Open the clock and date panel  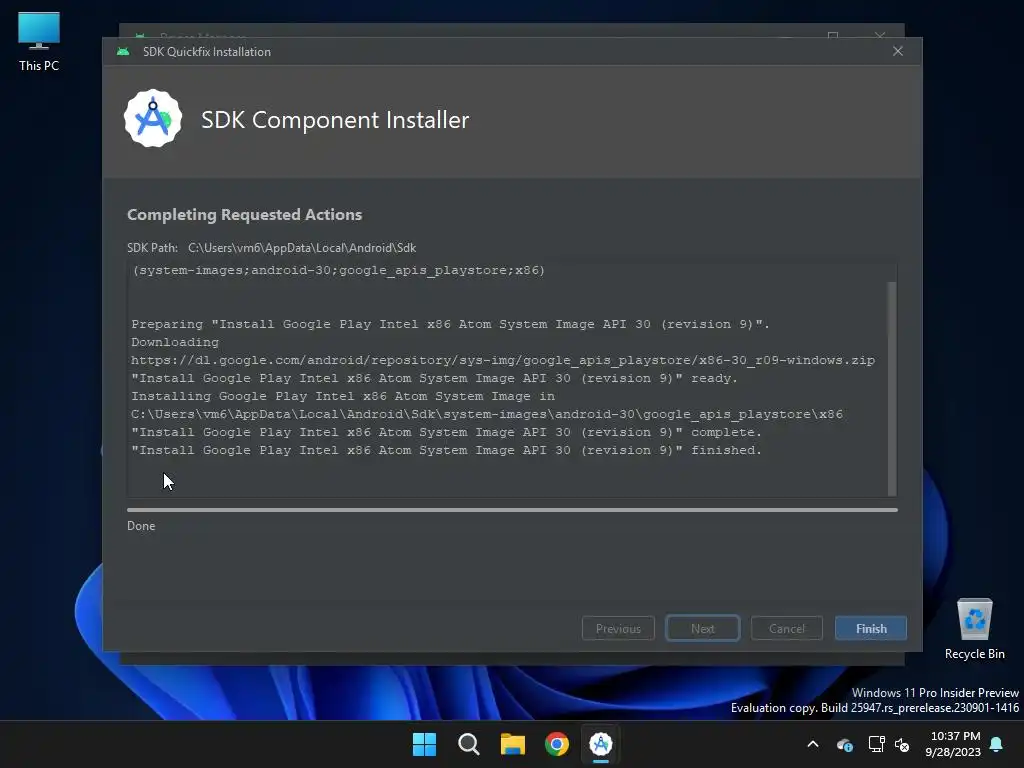tap(953, 744)
